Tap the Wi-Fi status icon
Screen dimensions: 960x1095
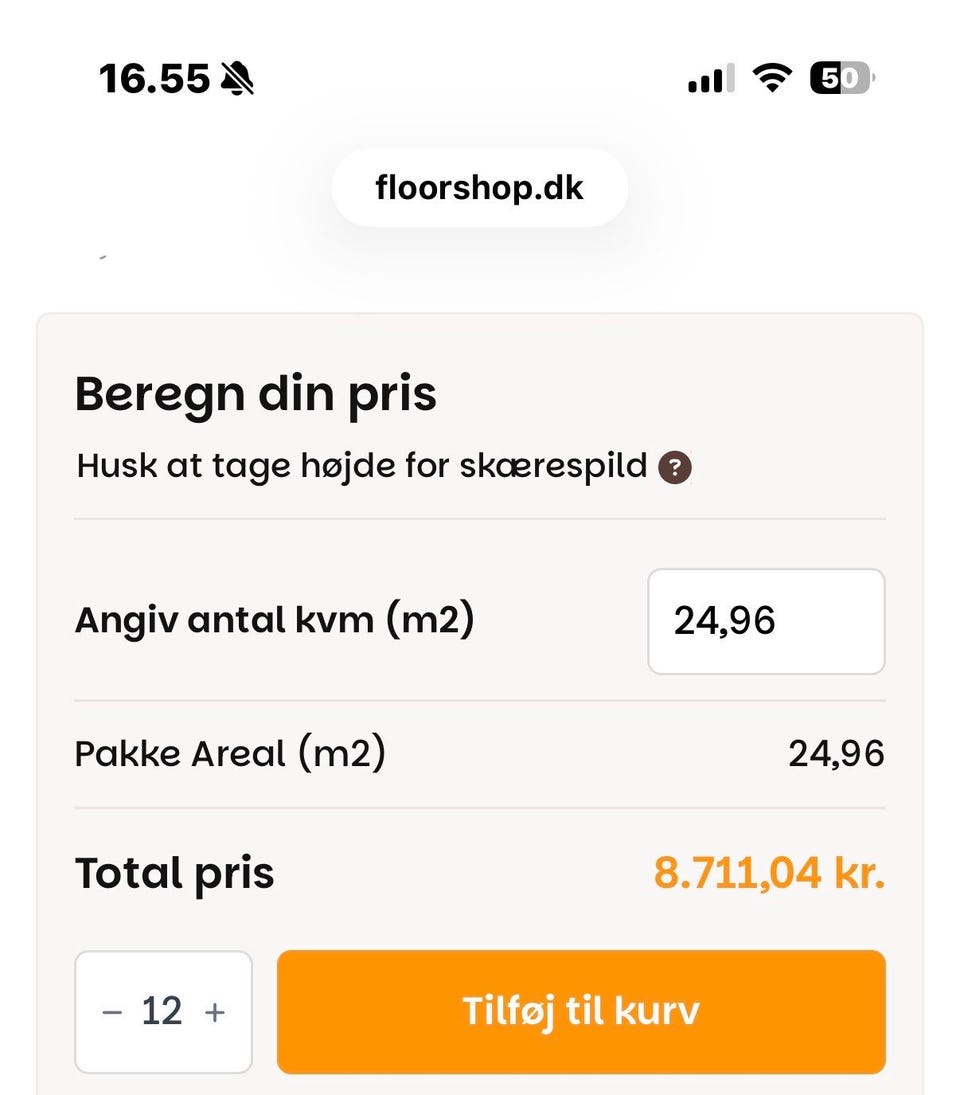(x=771, y=78)
